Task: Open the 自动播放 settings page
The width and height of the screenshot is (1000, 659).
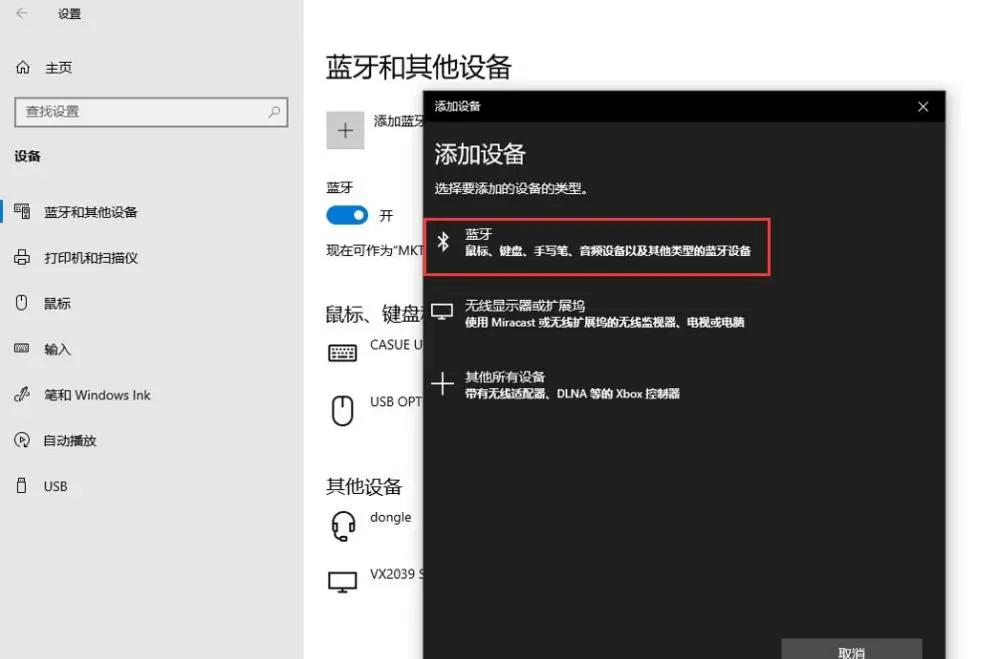Action: coord(70,441)
